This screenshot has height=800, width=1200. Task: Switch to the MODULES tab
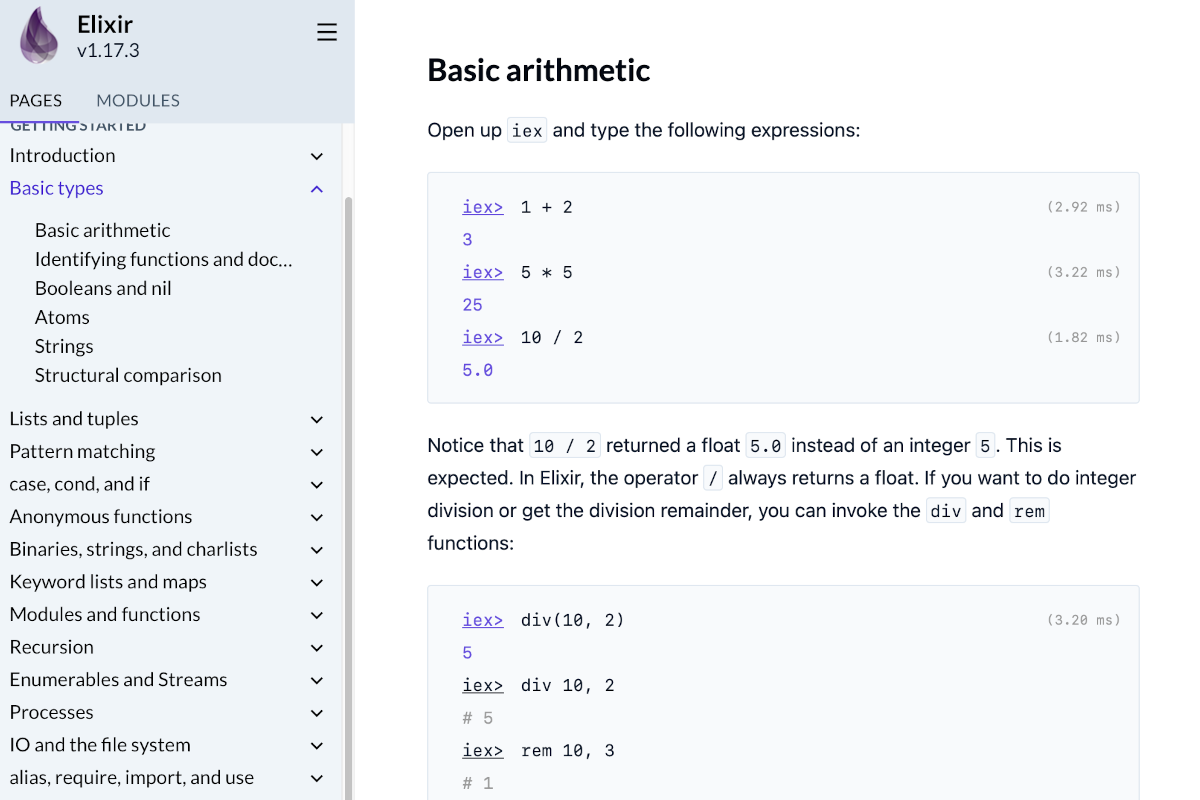click(138, 100)
